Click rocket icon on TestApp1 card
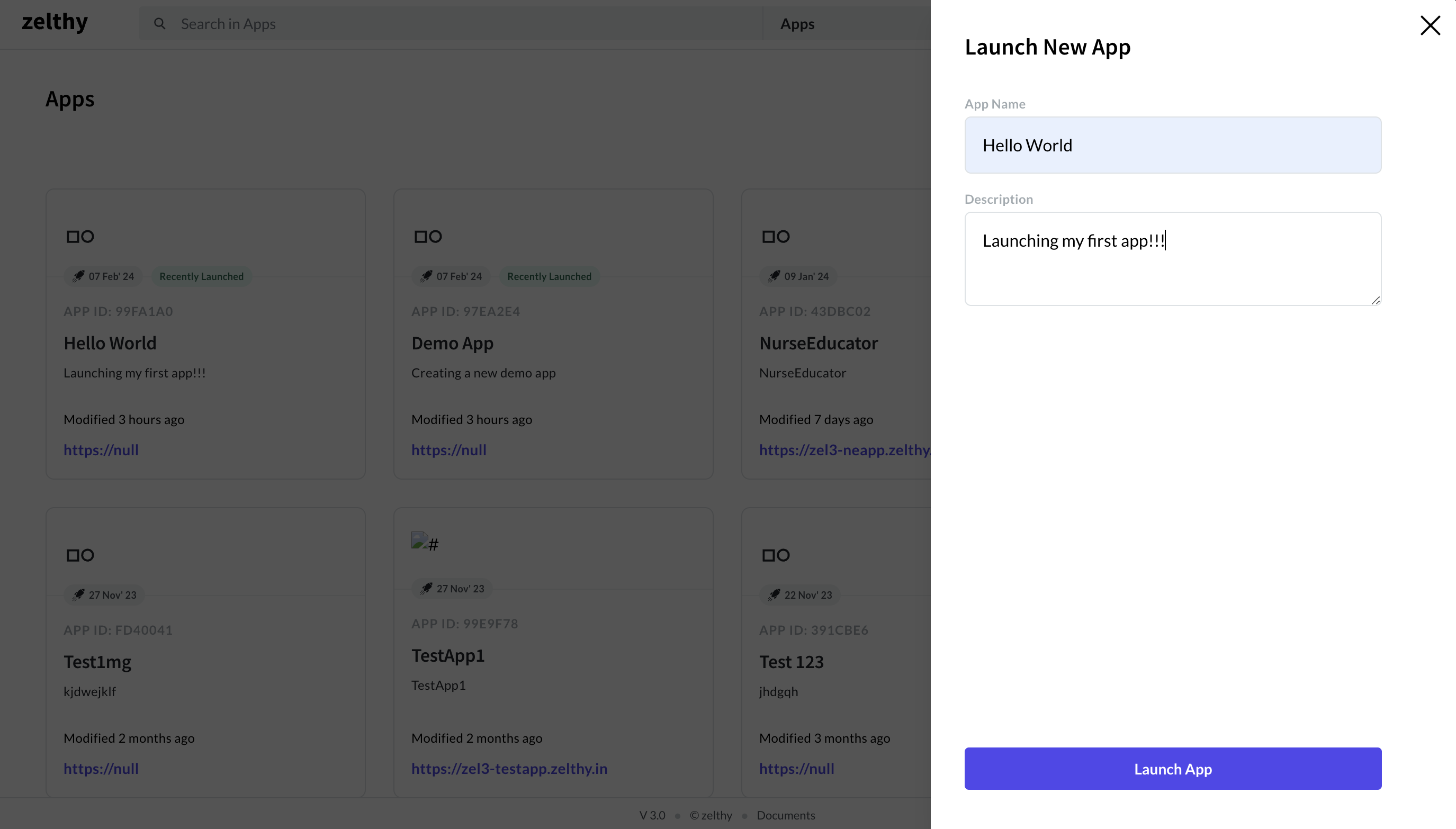1456x829 pixels. coord(427,589)
